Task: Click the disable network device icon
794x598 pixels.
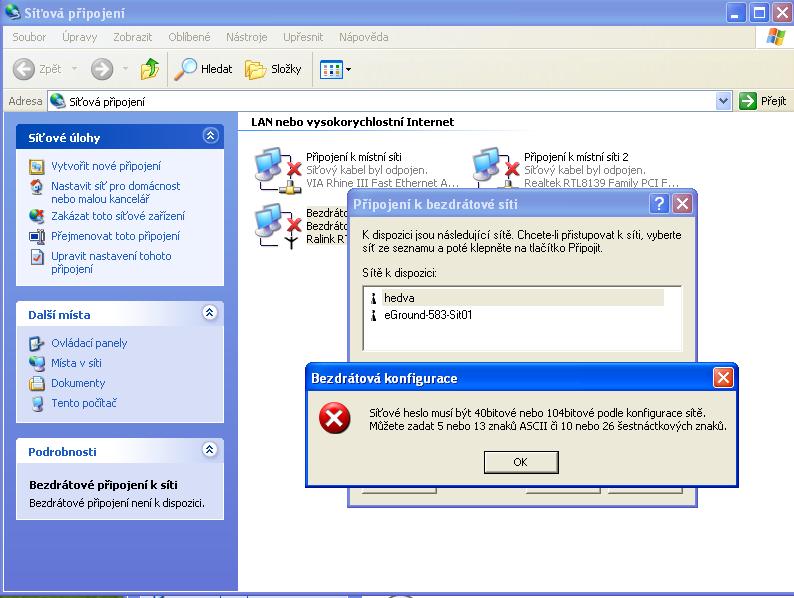Action: click(x=36, y=216)
